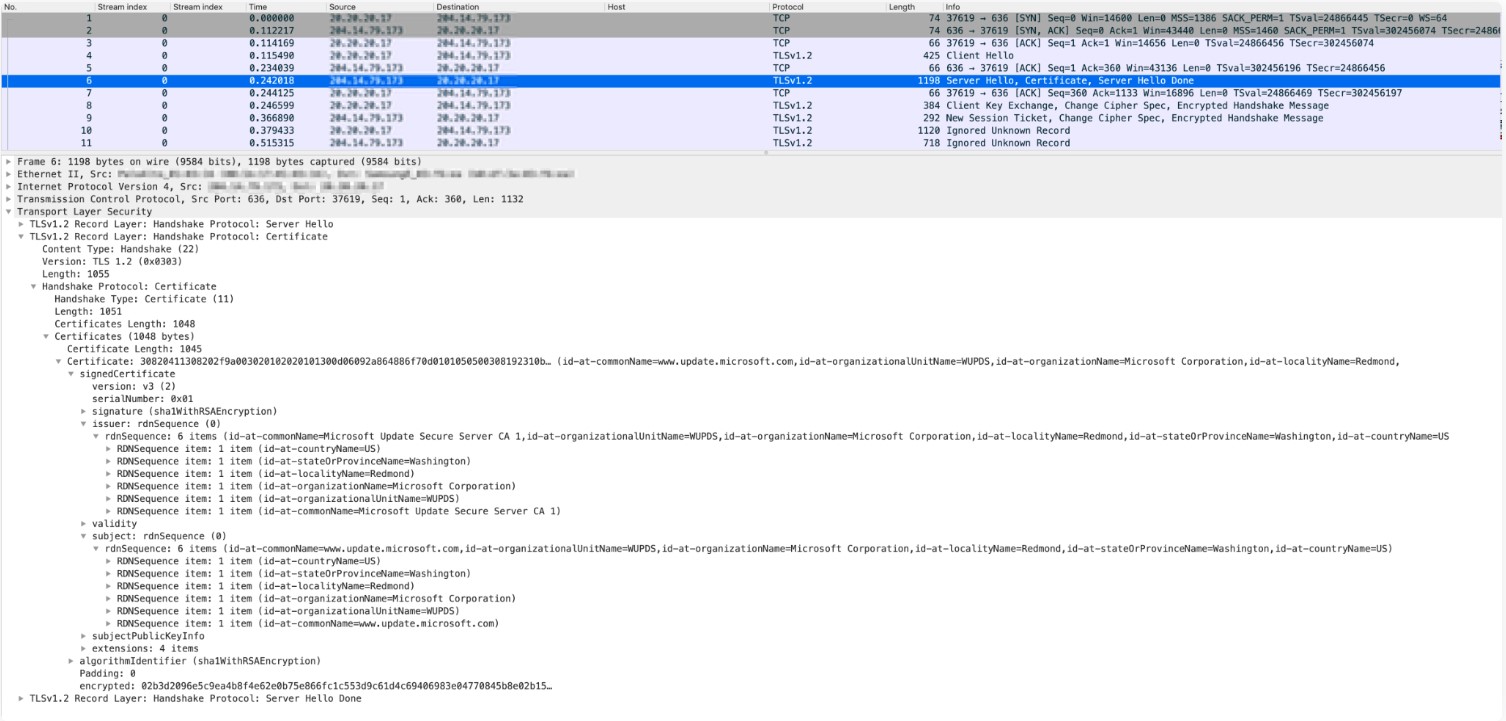Expand the validity node
This screenshot has width=1506, height=721.
tap(84, 524)
